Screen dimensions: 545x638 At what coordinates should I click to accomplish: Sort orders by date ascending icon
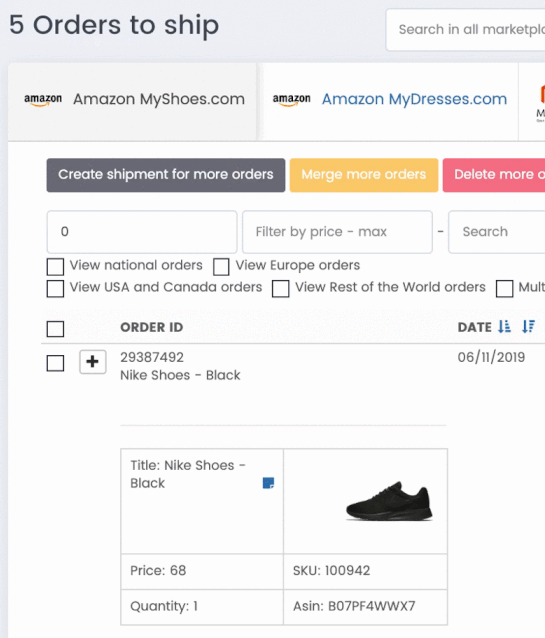pos(504,326)
